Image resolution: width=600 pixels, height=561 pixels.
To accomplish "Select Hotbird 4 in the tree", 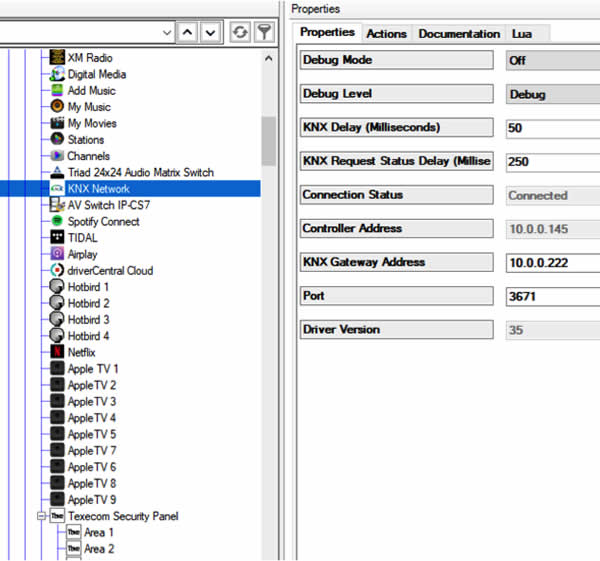I will pos(88,336).
